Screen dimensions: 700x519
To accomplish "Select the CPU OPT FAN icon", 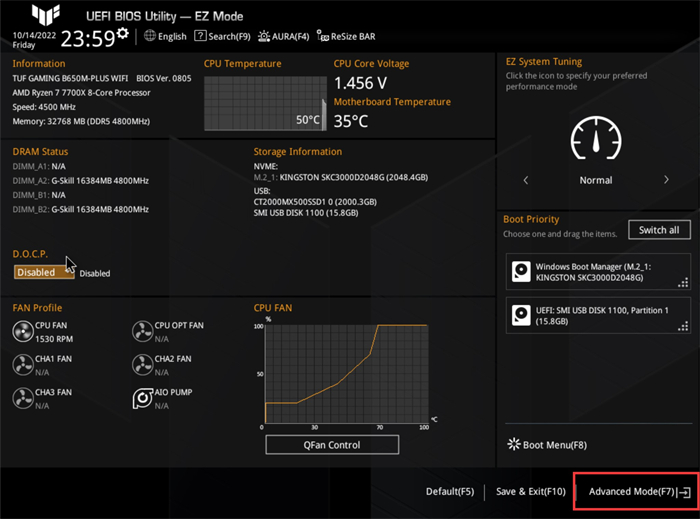I will 142,332.
